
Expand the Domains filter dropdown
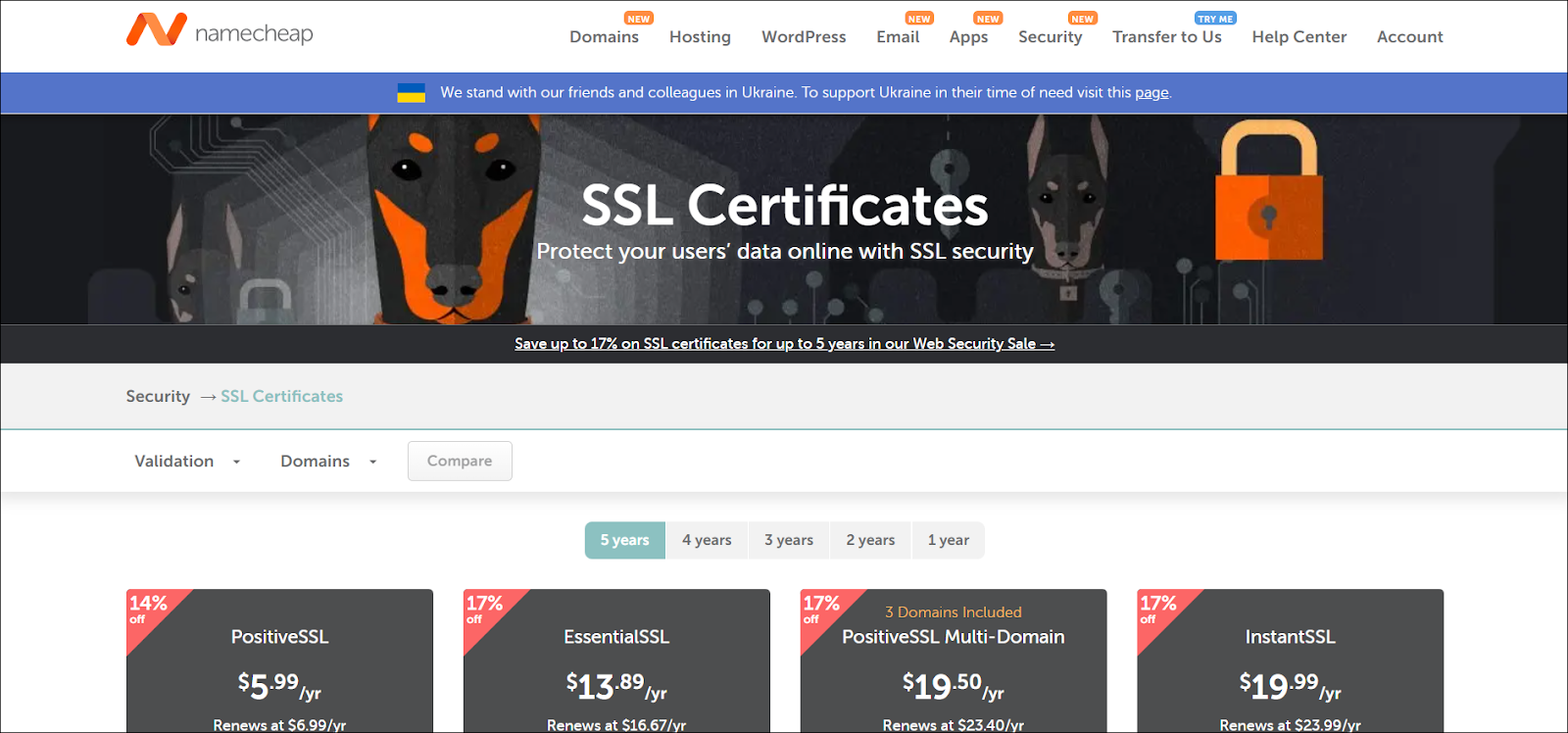coord(328,462)
